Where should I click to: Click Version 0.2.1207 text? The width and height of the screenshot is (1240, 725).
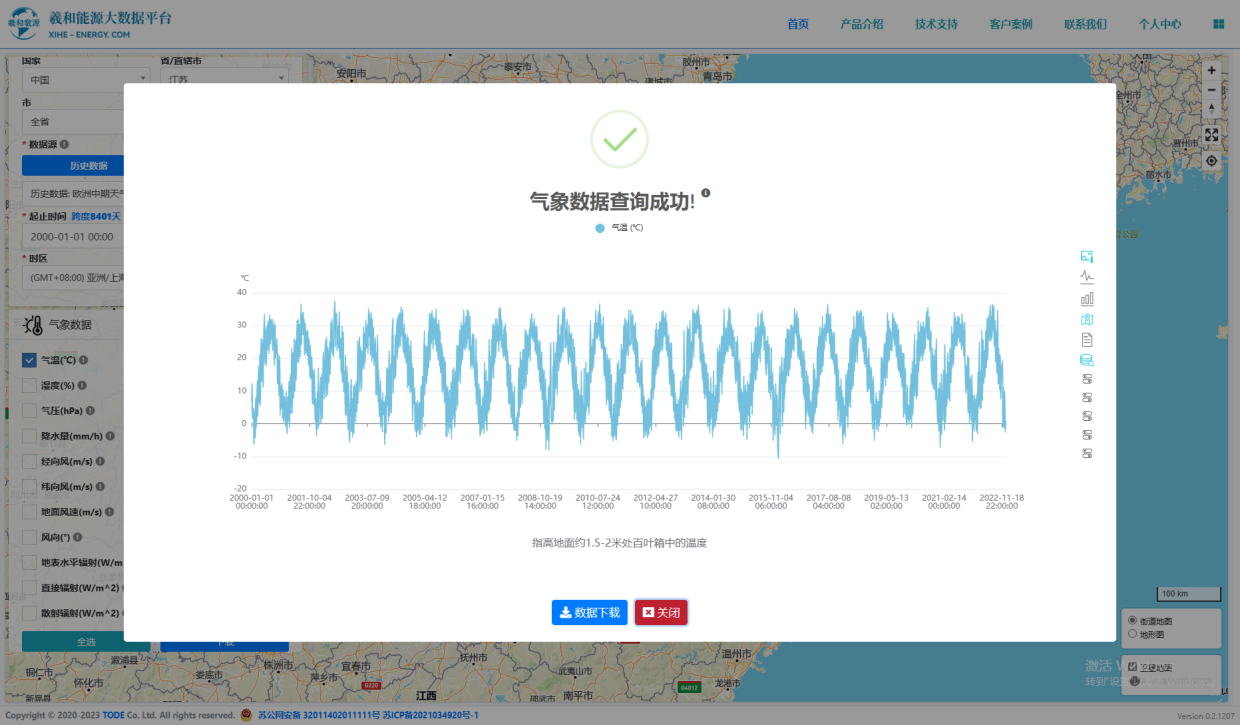click(1205, 716)
